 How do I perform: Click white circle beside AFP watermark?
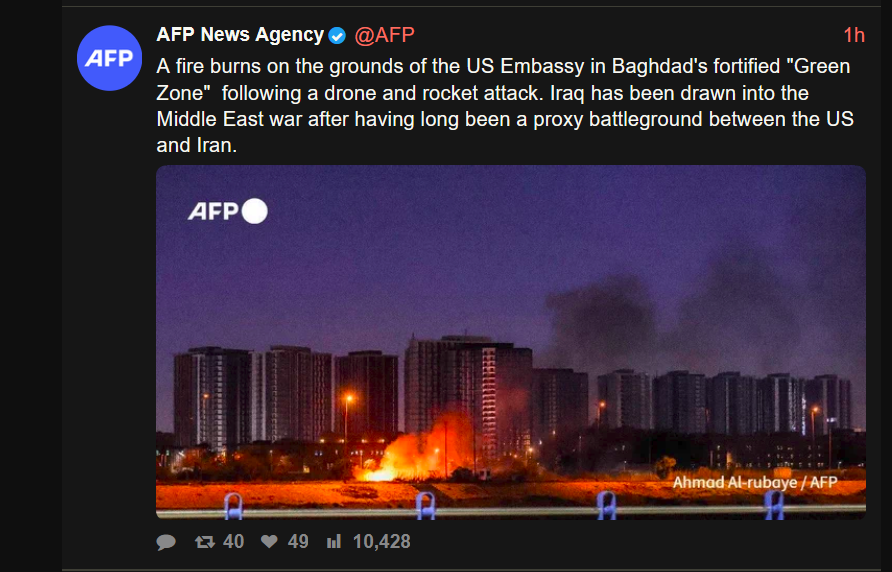254,211
